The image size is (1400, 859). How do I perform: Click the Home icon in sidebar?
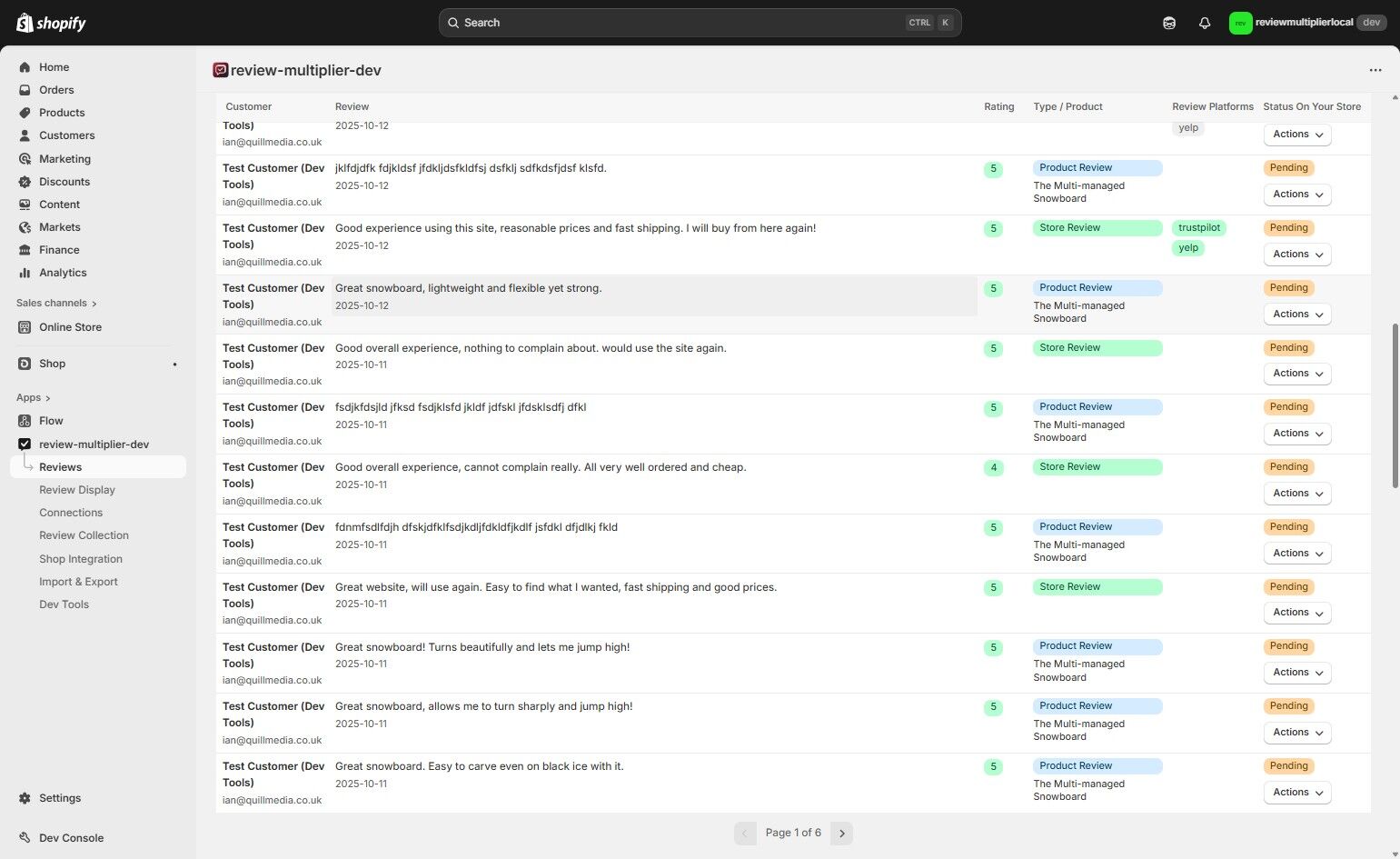coord(25,67)
